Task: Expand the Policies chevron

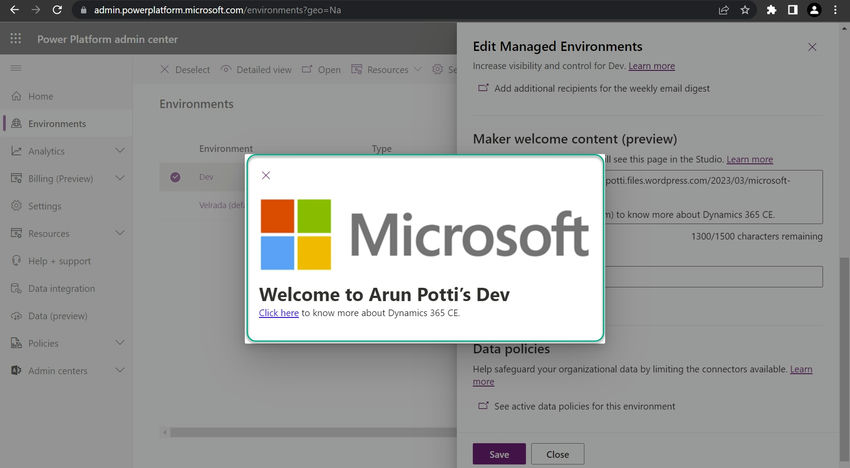Action: [120, 343]
